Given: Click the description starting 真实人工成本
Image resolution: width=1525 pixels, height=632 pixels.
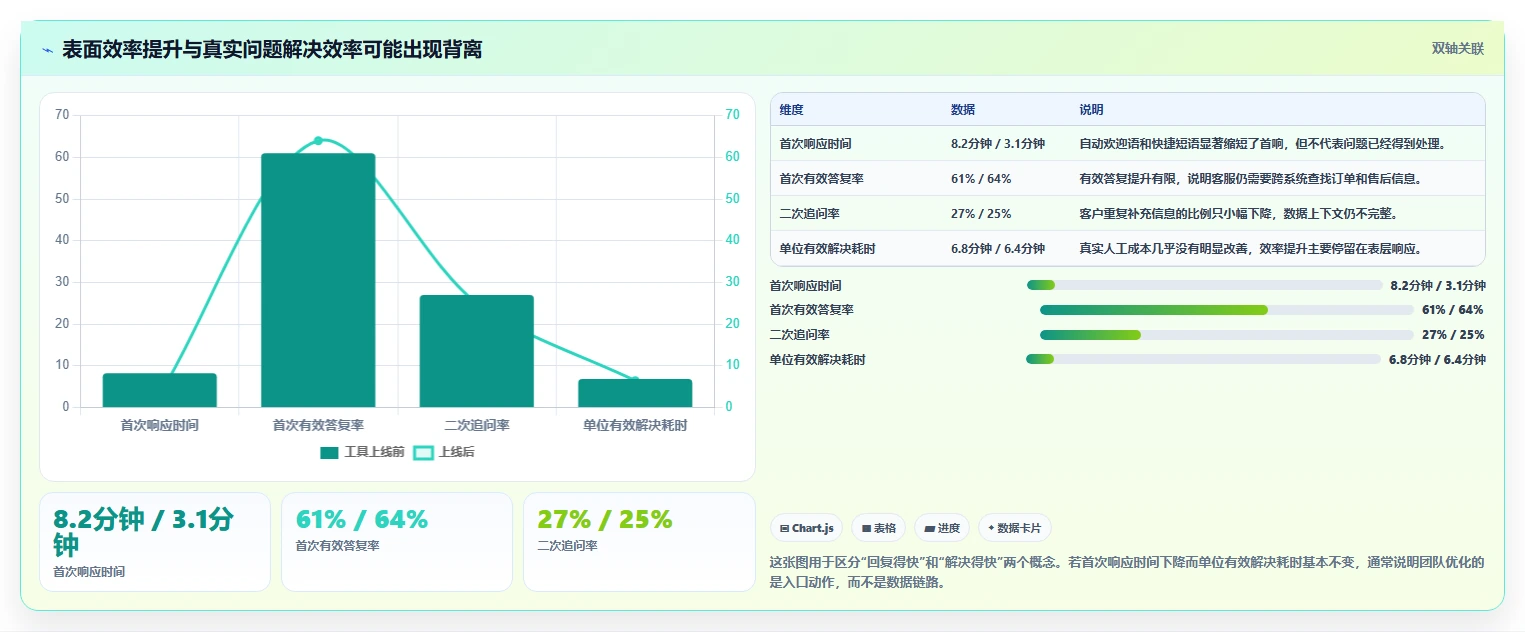Looking at the screenshot, I should (1250, 249).
